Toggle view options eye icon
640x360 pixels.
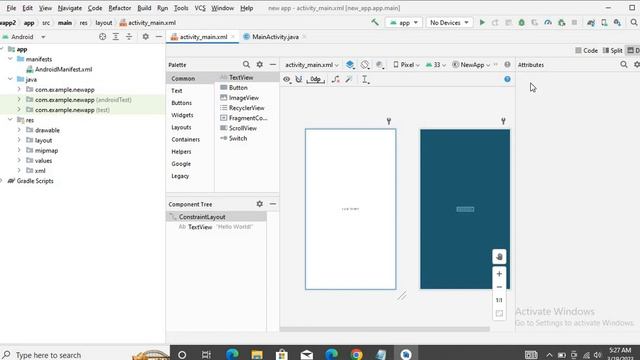(287, 80)
